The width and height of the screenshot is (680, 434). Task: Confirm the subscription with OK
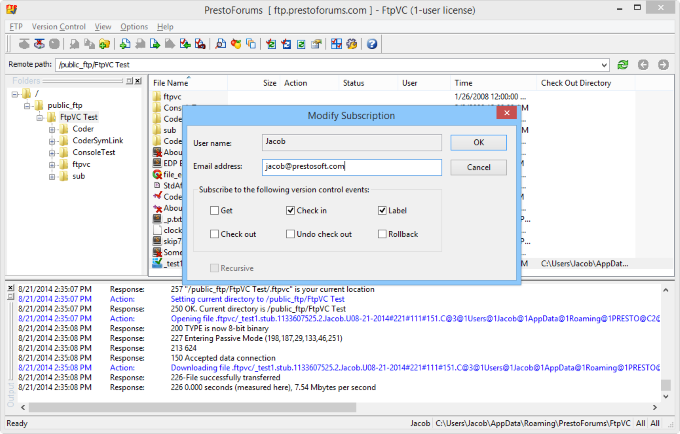click(x=478, y=143)
